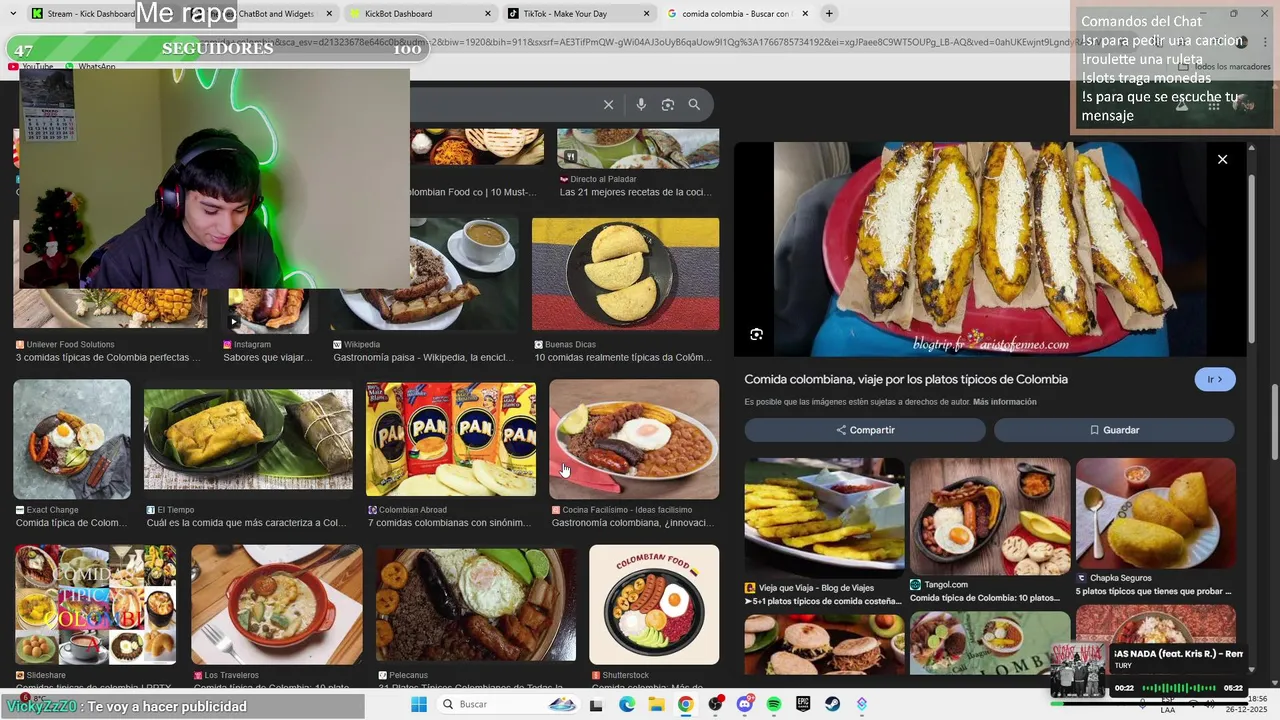The image size is (1280, 720).
Task: Open the Pelecanus platter image
Action: pos(476,604)
